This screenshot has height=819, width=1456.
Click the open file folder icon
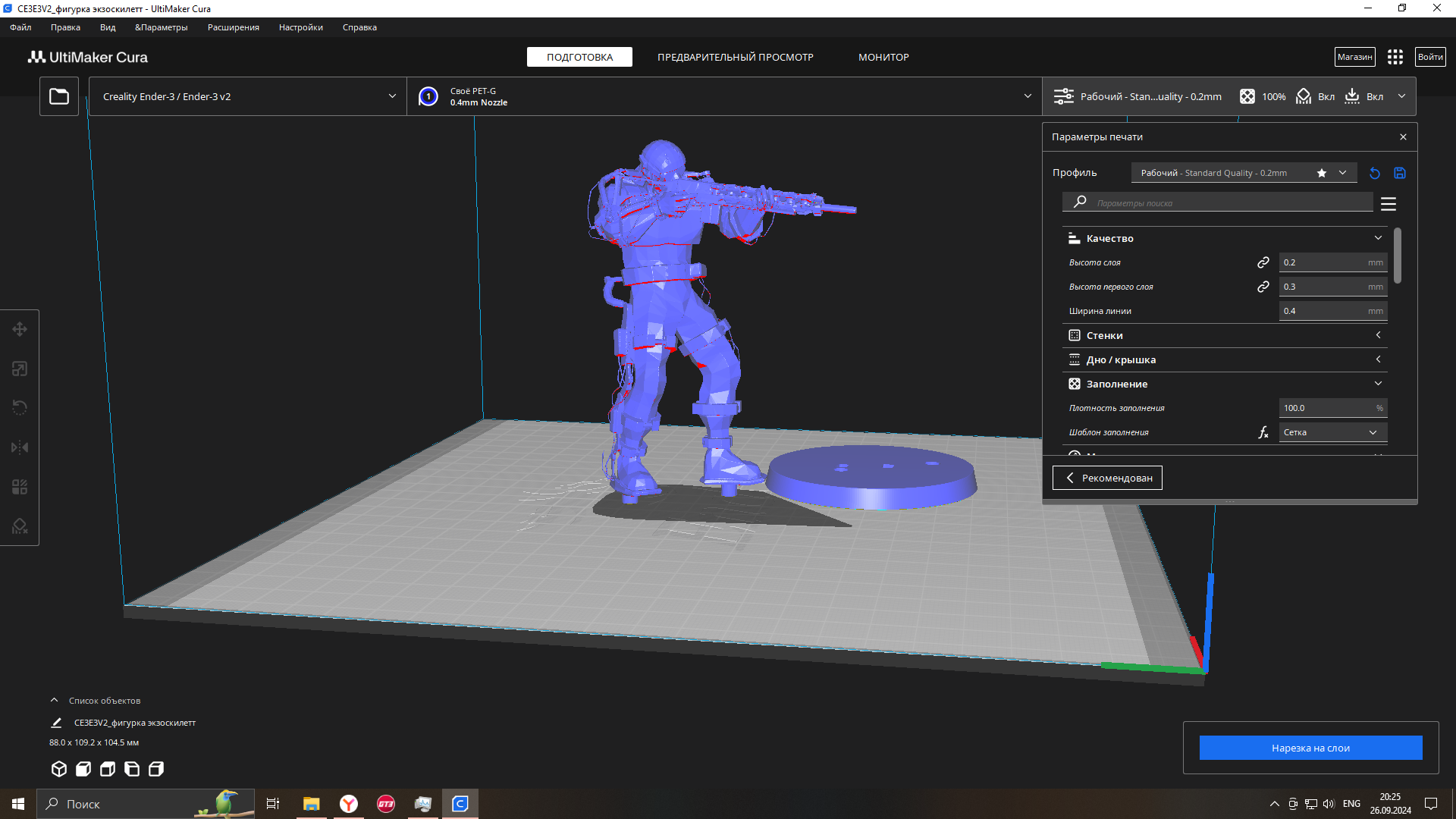point(59,96)
